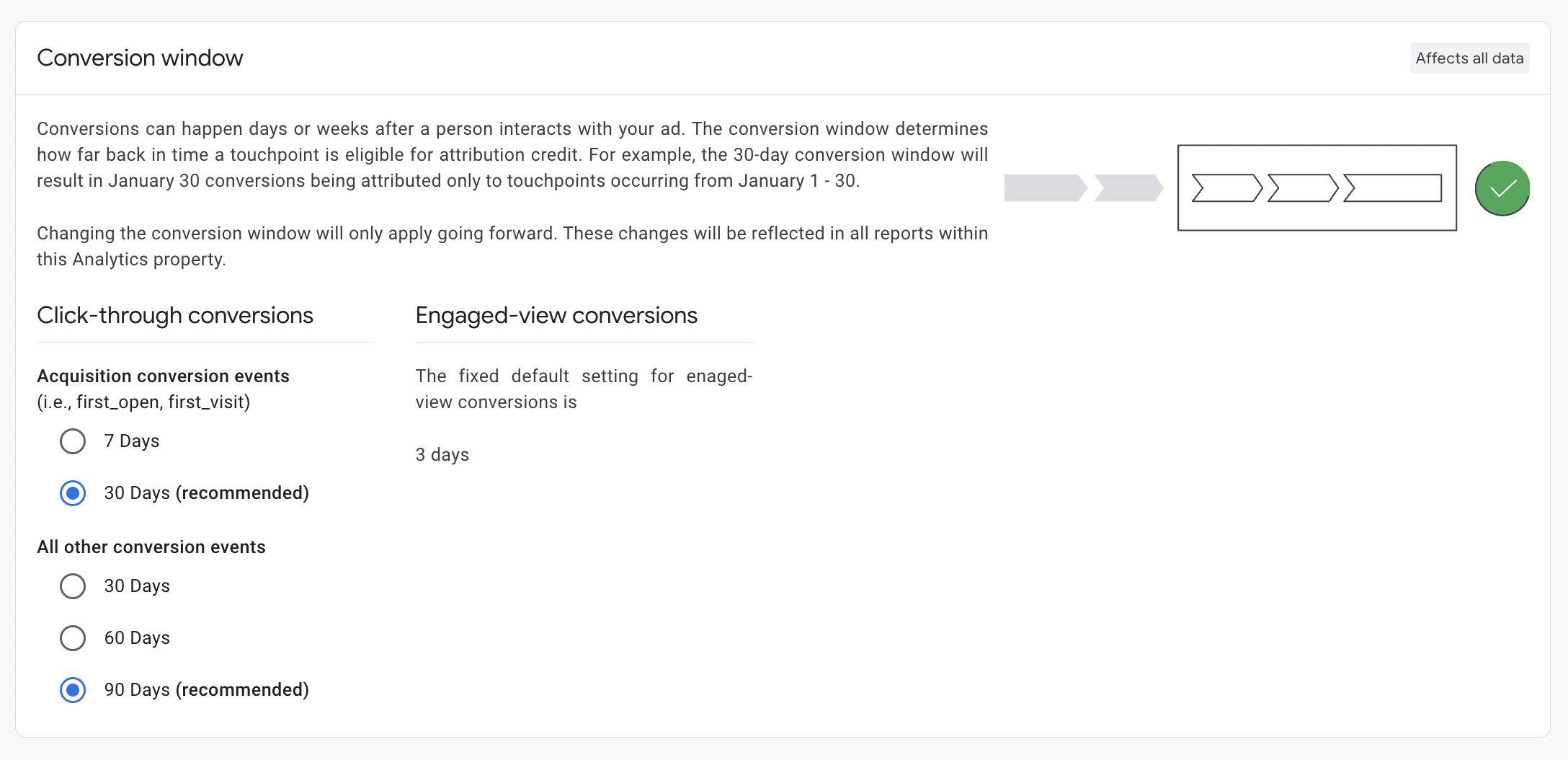Click the "Conversion window" card title
Screen dimensions: 1568x760
[140, 58]
